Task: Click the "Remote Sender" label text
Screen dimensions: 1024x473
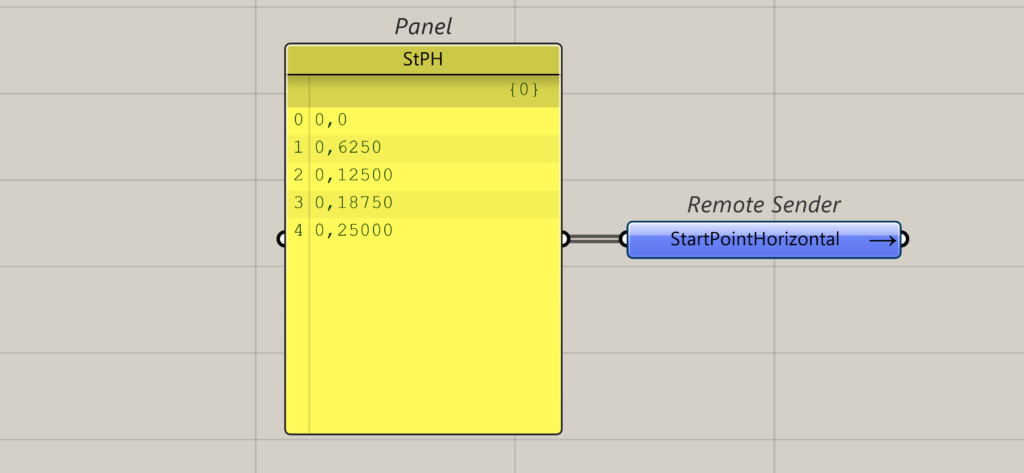Action: click(764, 205)
